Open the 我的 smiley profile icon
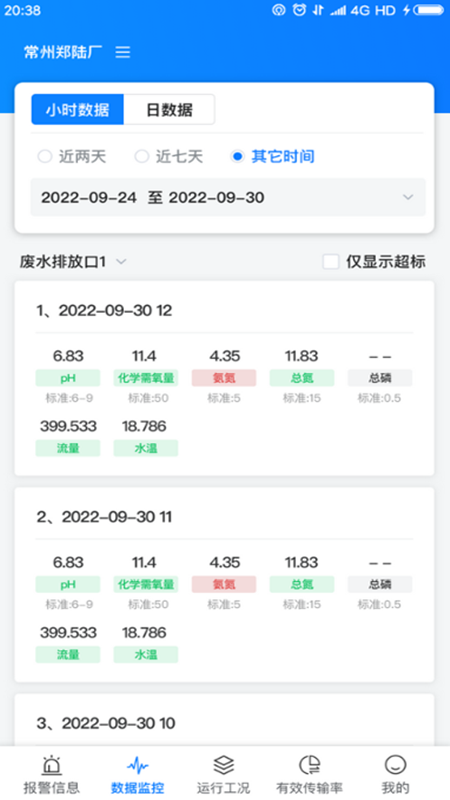The image size is (450, 800). pos(395,765)
